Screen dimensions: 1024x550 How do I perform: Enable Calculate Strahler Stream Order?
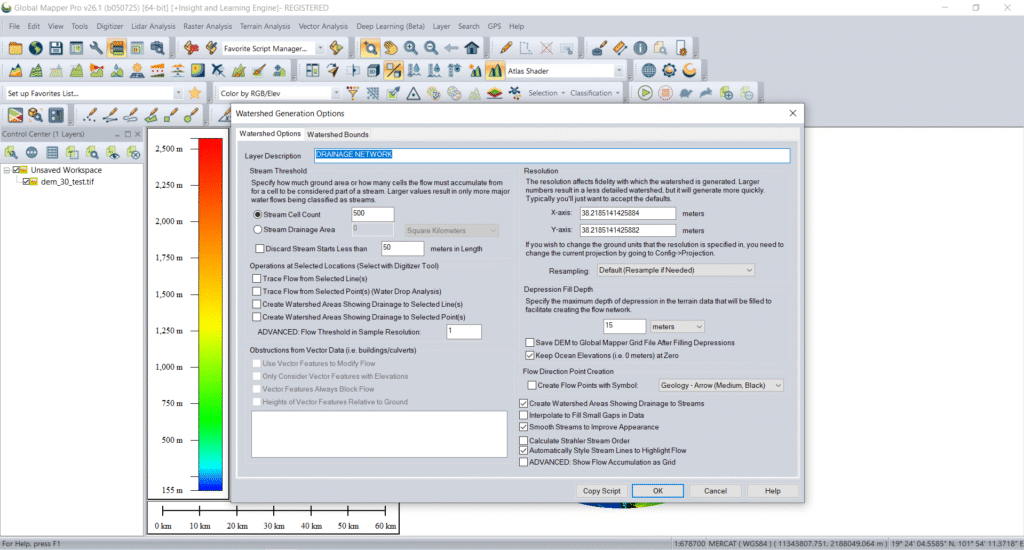tap(523, 441)
